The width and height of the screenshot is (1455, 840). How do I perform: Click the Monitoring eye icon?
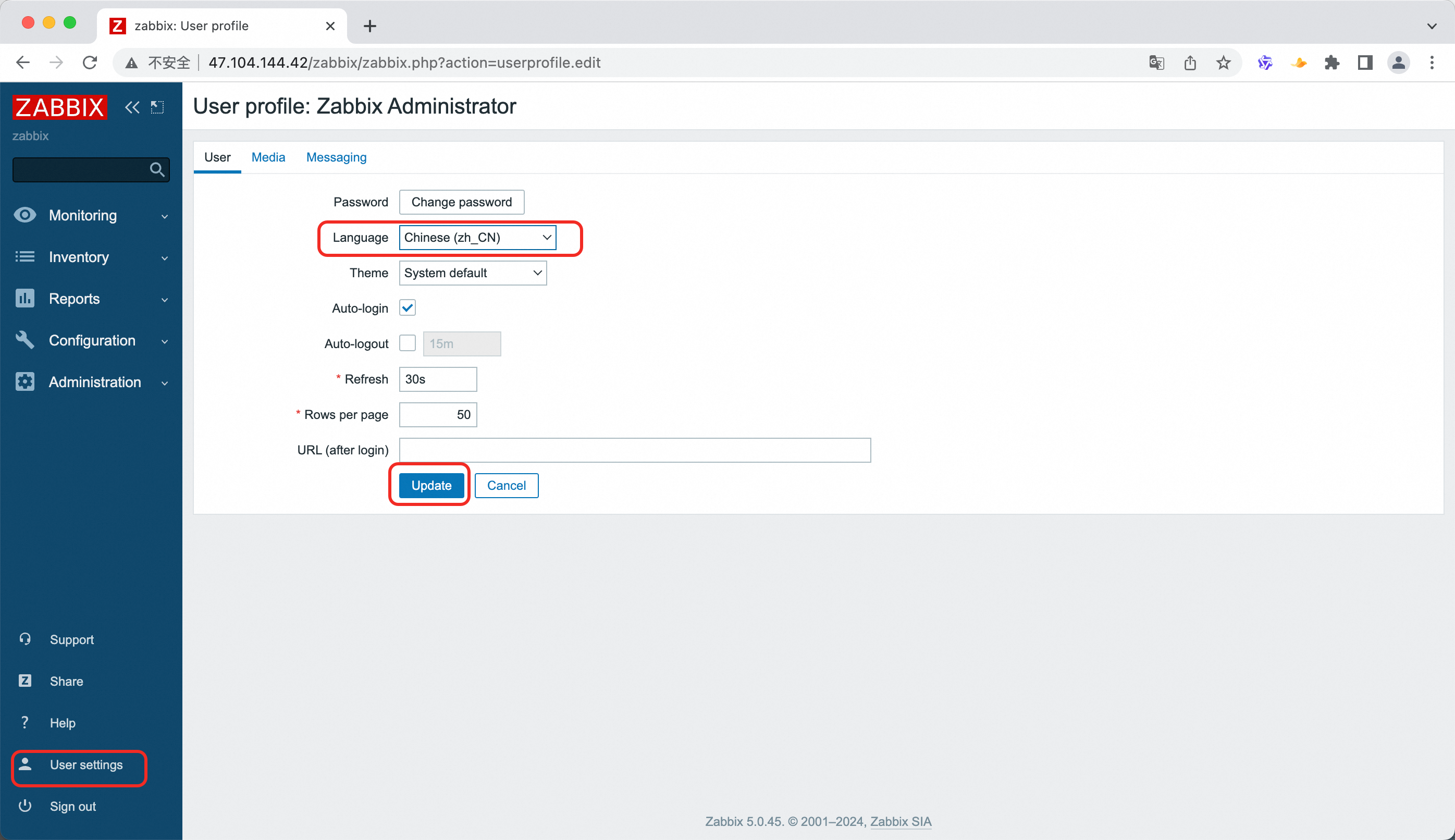tap(25, 215)
